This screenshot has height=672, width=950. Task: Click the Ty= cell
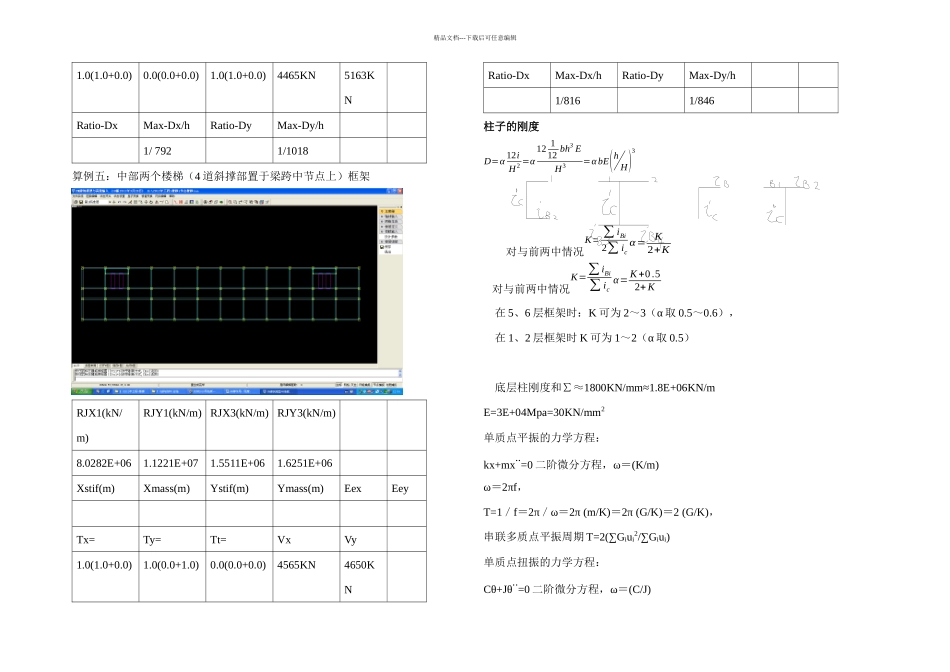(172, 539)
